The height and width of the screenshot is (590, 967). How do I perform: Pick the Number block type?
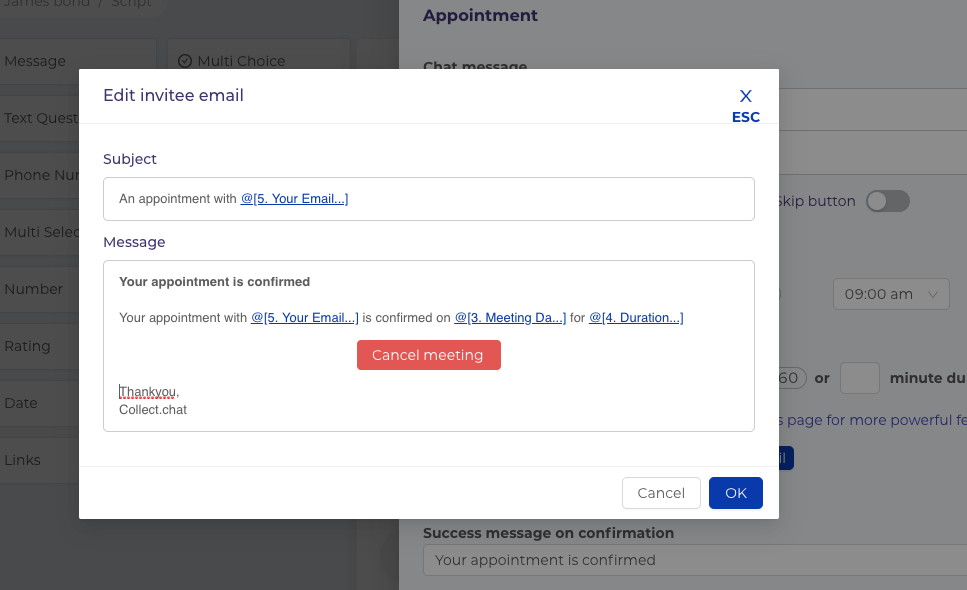tap(35, 289)
